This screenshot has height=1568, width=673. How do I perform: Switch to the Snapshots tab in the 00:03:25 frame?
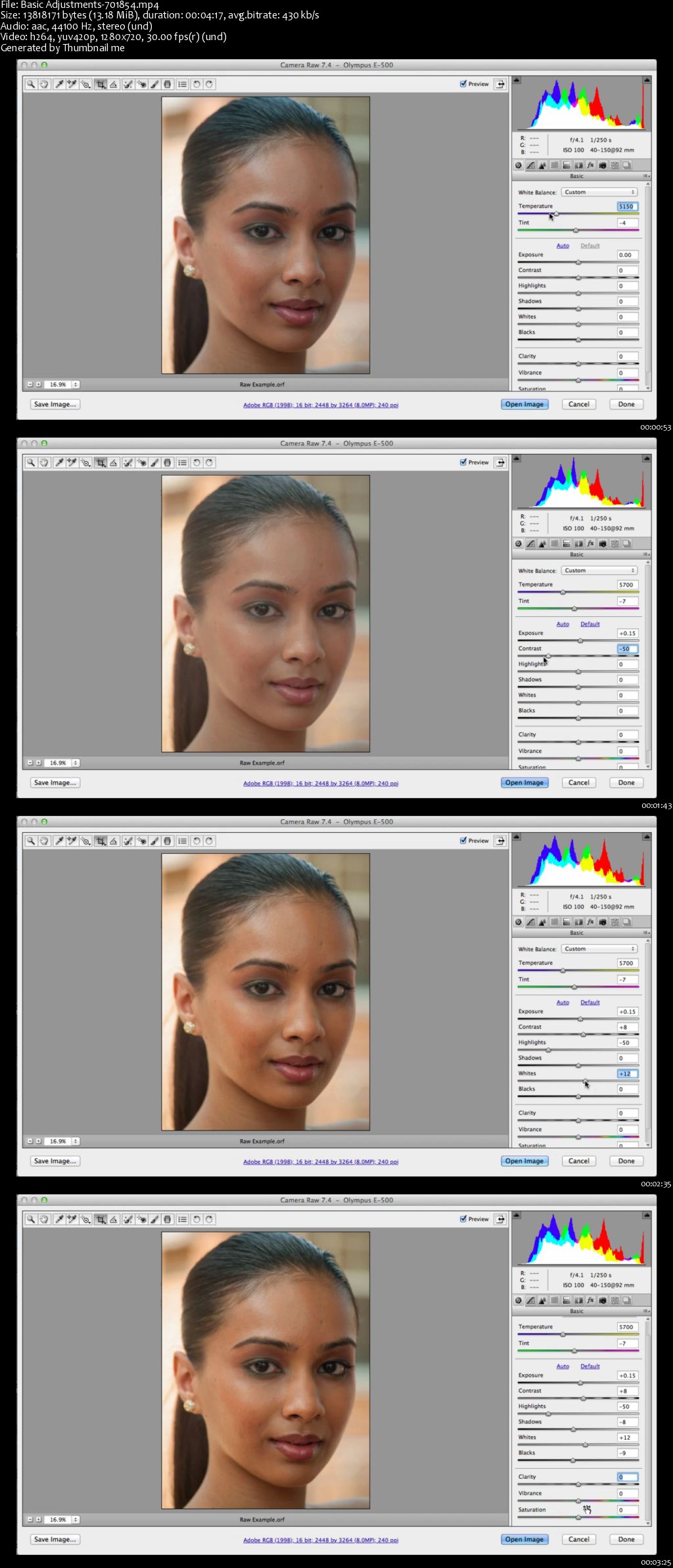(627, 1301)
